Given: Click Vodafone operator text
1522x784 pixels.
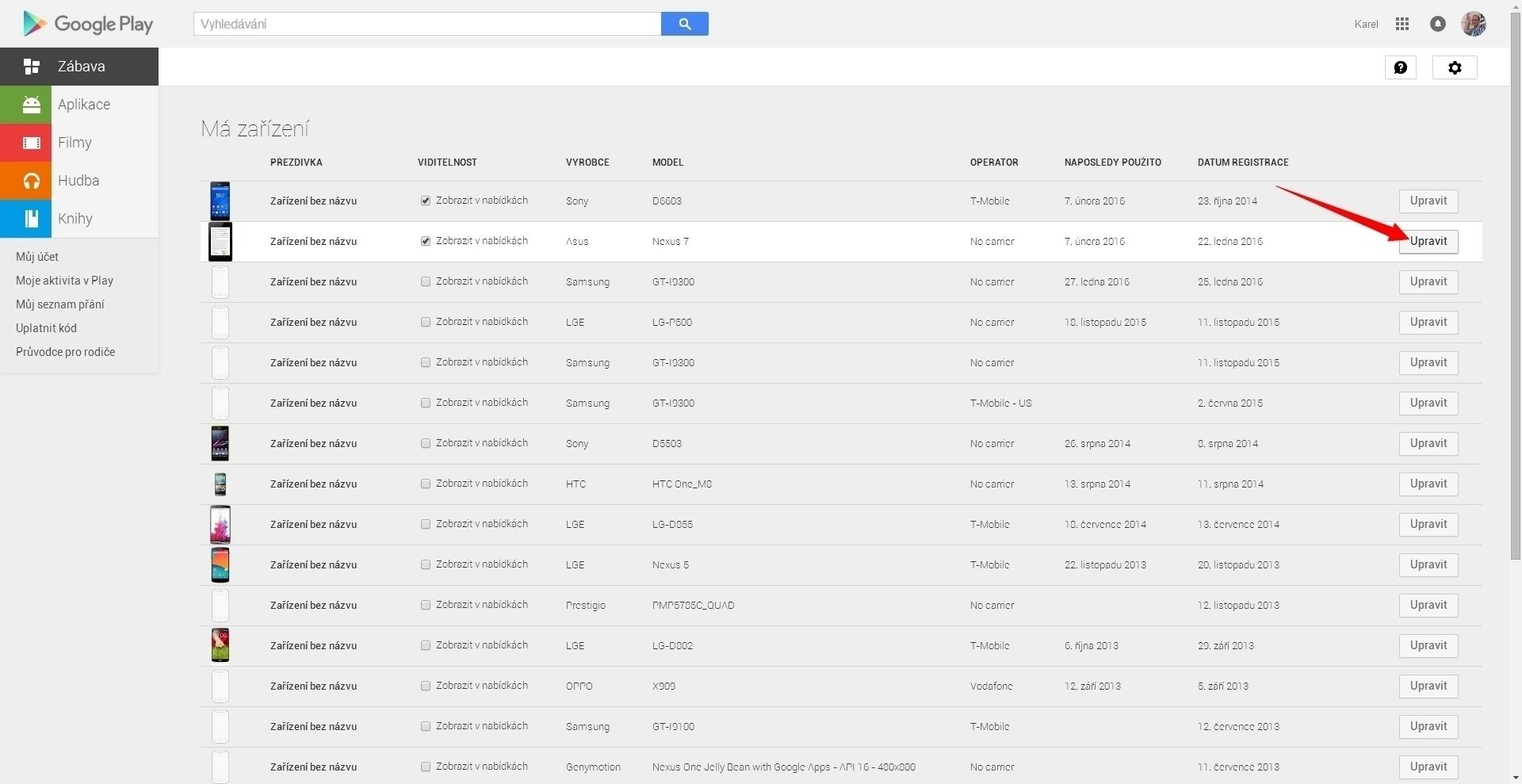Looking at the screenshot, I should click(x=992, y=686).
